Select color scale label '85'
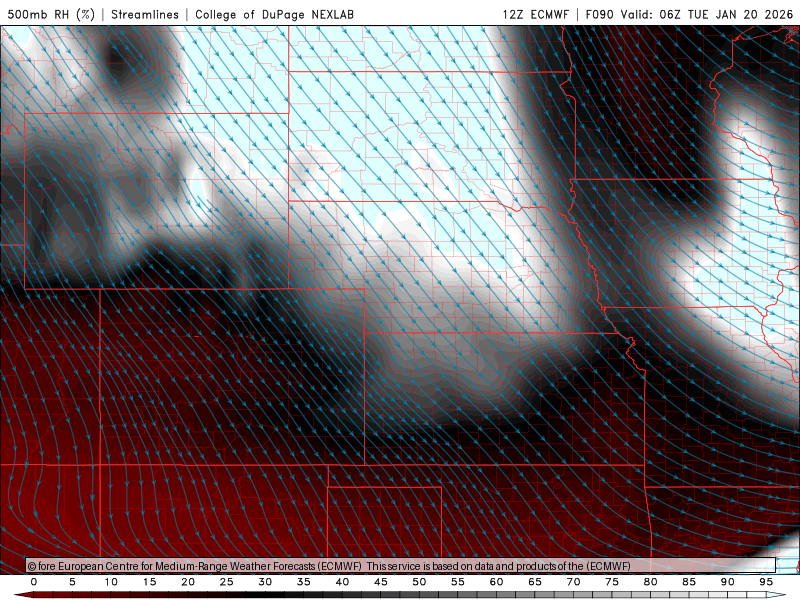Screen dimensions: 800x600 (x=689, y=582)
